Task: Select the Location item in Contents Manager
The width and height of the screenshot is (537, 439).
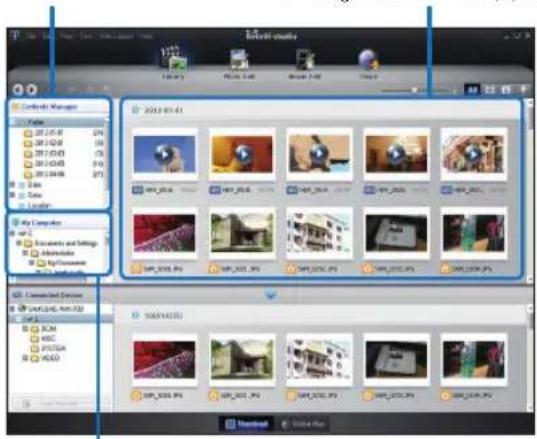Action: [39, 205]
